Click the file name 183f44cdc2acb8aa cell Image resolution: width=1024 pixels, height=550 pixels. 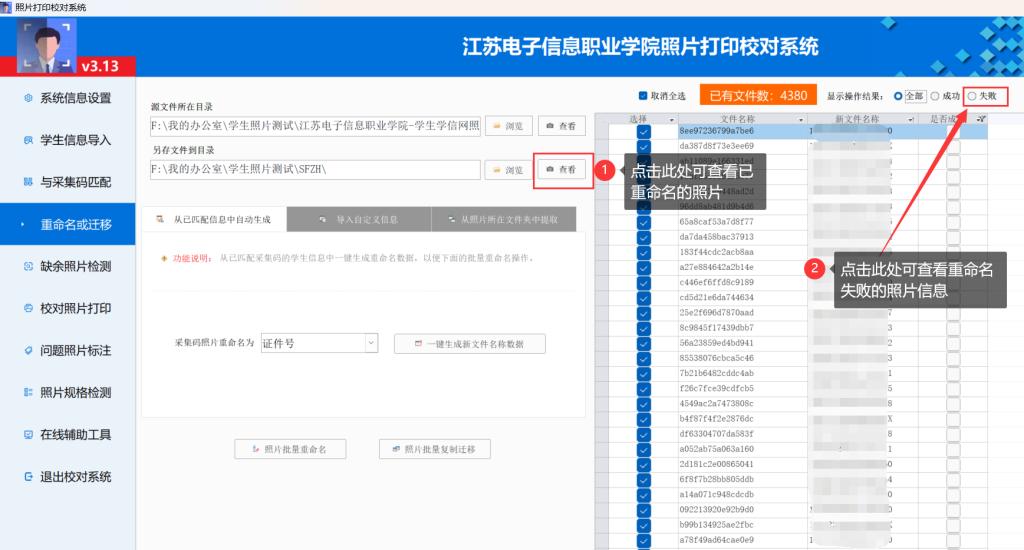point(743,252)
